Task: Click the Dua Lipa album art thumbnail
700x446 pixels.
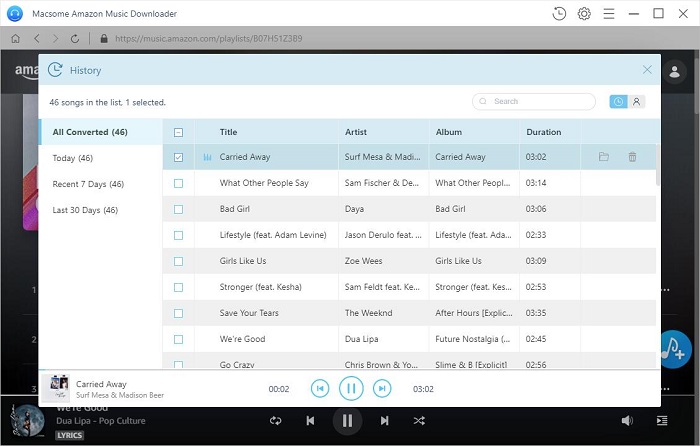Action: 28,421
